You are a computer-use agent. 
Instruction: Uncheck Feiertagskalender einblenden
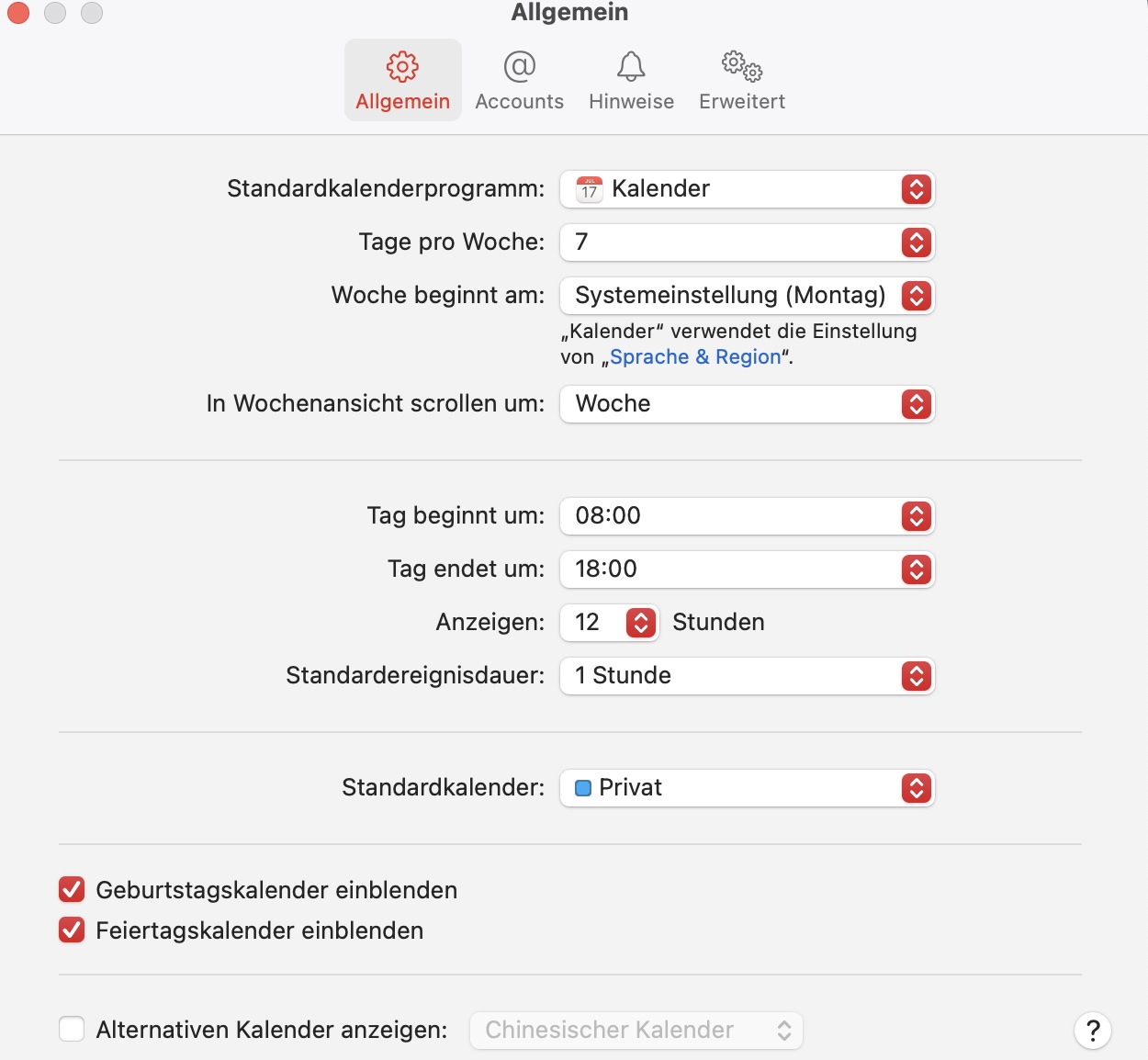point(72,930)
